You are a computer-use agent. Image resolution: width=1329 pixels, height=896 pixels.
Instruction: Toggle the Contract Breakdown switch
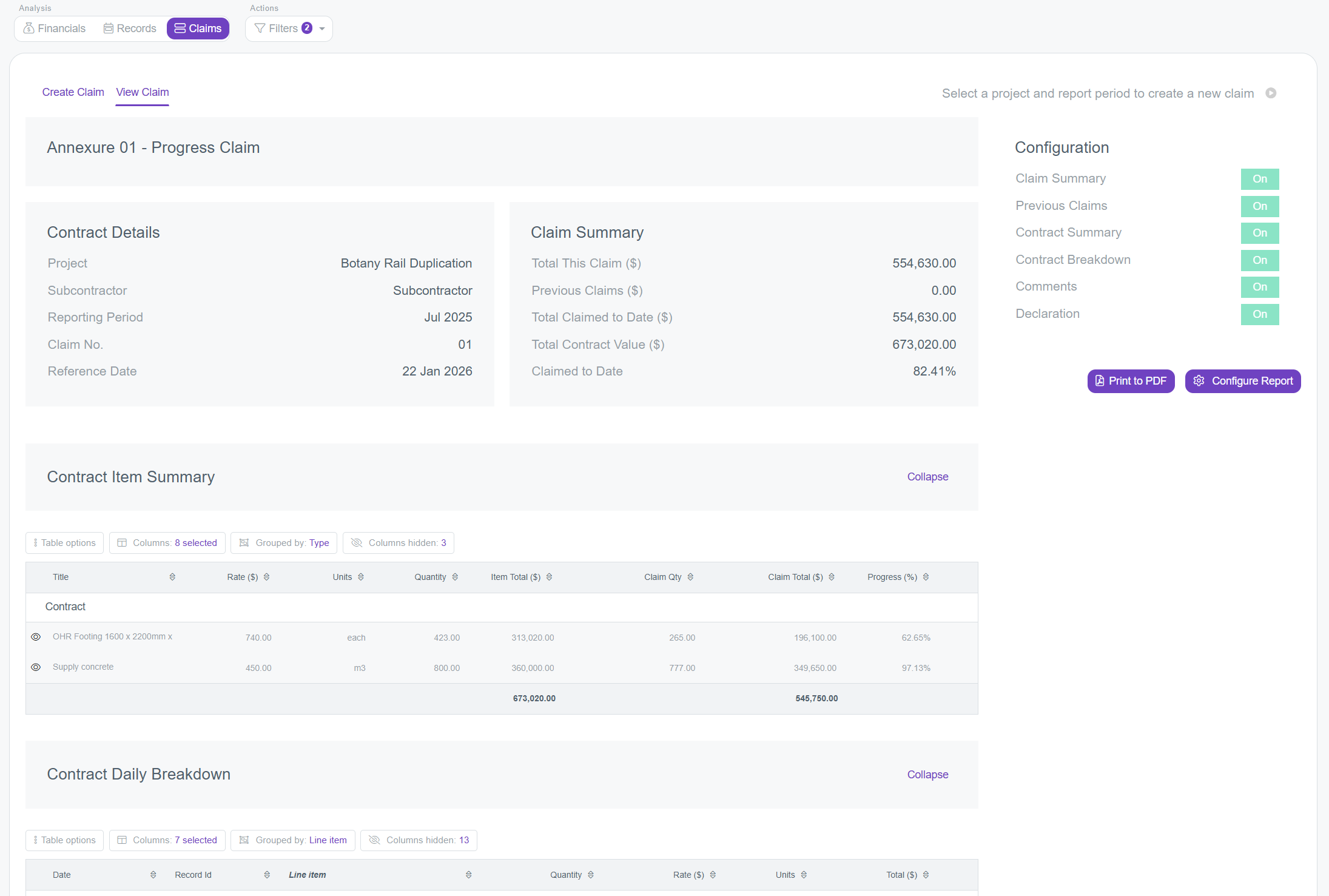(1259, 260)
